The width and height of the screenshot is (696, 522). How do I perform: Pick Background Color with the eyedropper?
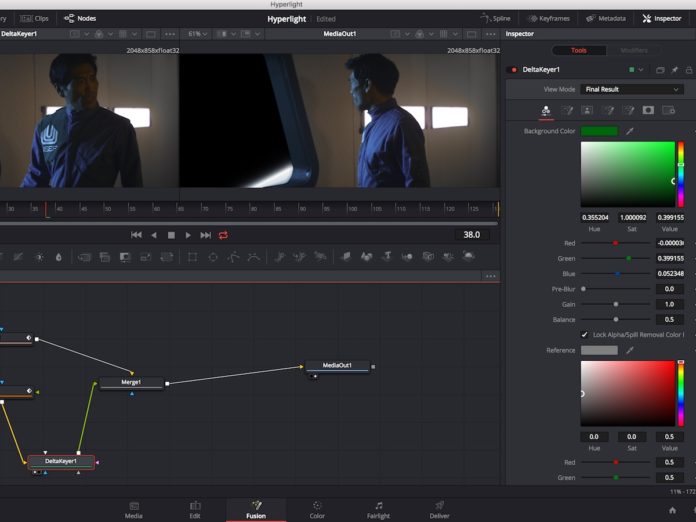(630, 131)
